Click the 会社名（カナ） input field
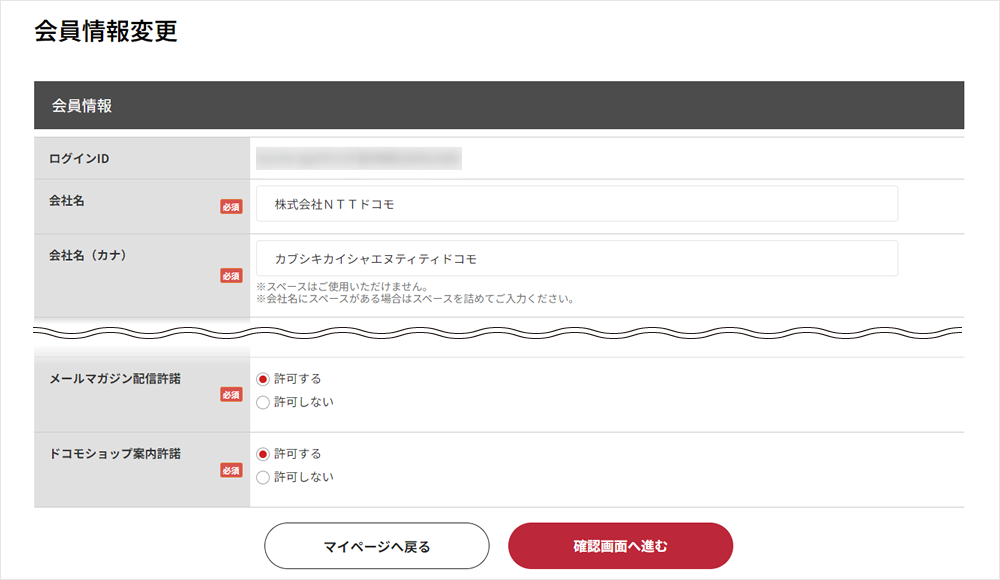The width and height of the screenshot is (1000, 580). click(577, 258)
